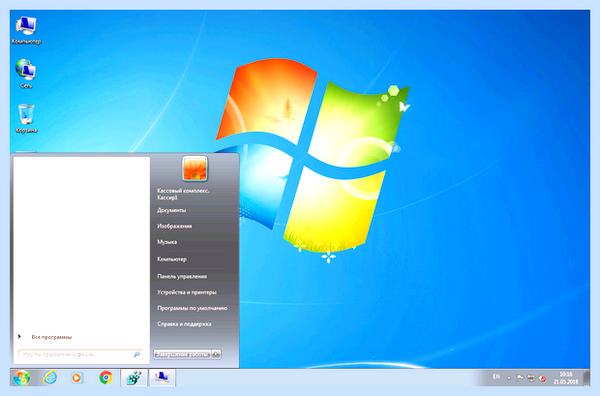Open Устройства и принтеры
600x396 pixels.
[x=187, y=292]
